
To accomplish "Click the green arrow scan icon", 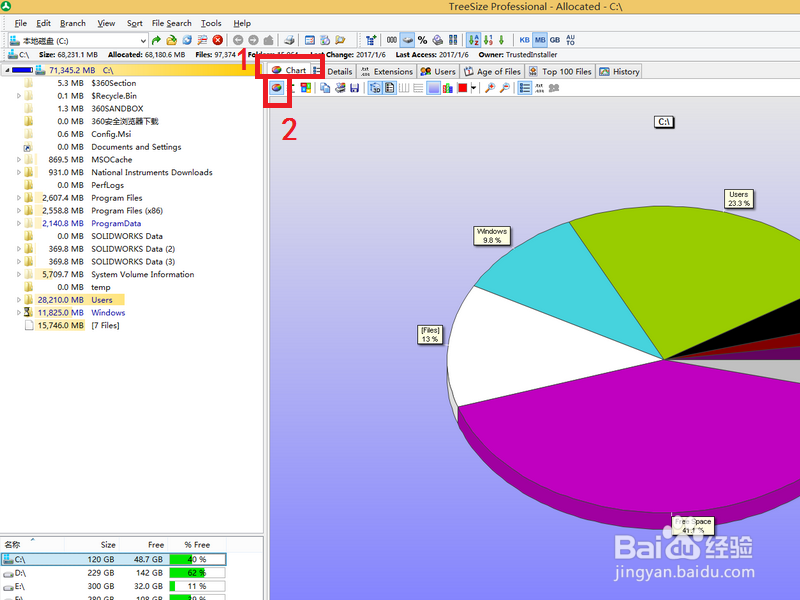I will click(x=156, y=40).
